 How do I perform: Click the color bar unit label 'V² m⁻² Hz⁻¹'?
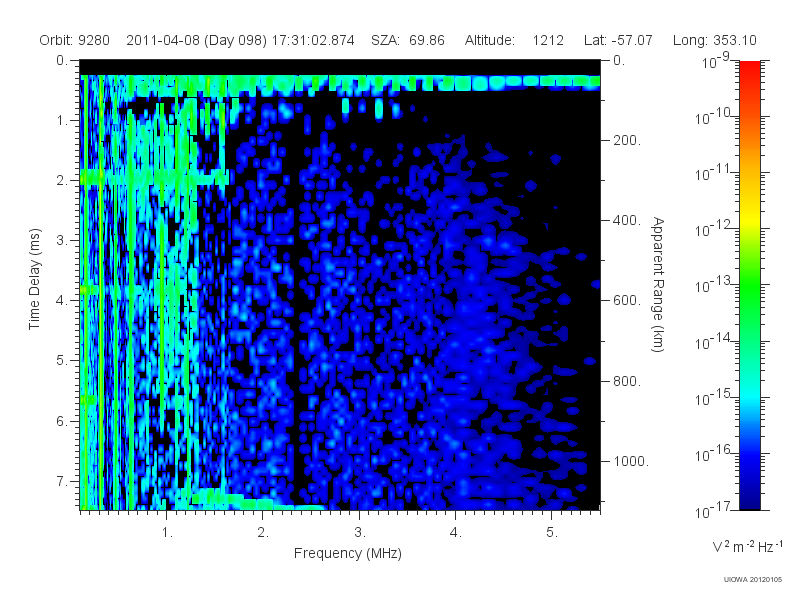747,546
